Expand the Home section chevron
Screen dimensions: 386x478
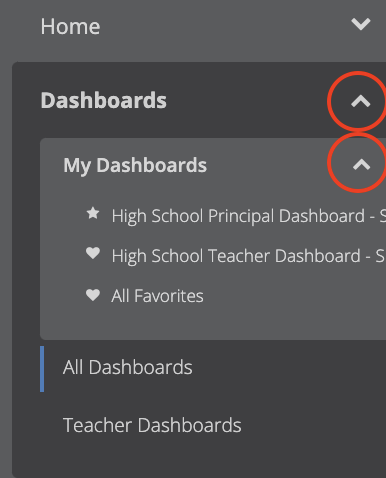[361, 24]
